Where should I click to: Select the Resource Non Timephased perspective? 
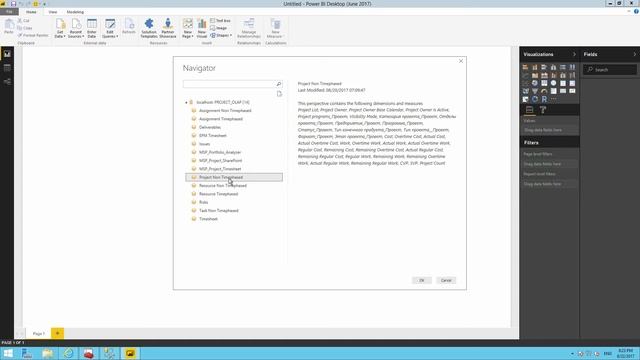pyautogui.click(x=223, y=186)
